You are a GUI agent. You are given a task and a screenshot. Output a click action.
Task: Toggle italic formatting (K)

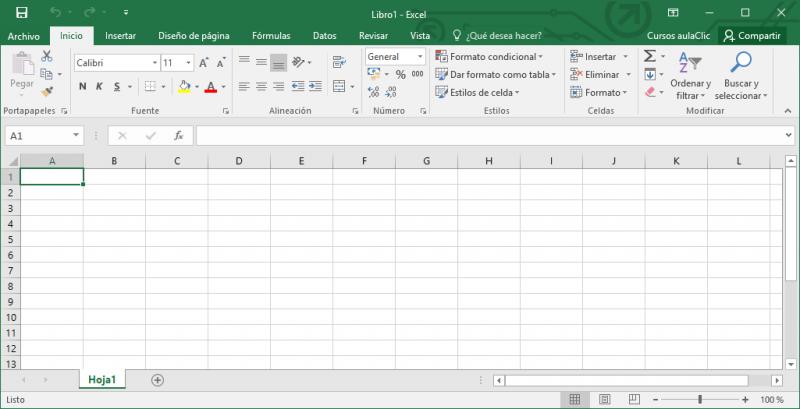[x=100, y=87]
